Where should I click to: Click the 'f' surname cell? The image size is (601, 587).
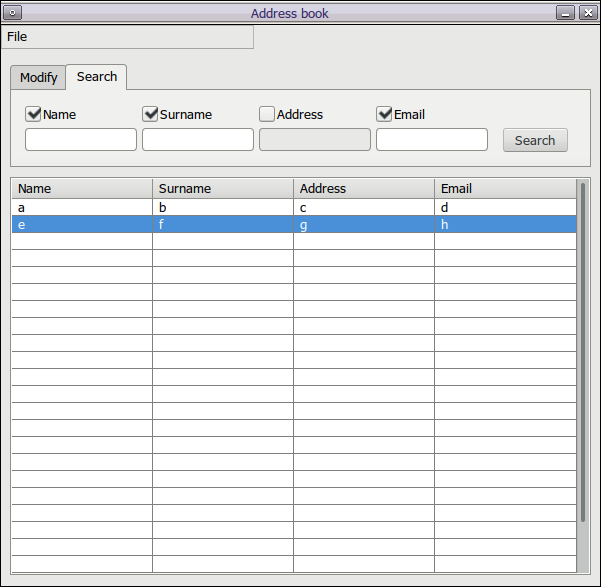(223, 224)
